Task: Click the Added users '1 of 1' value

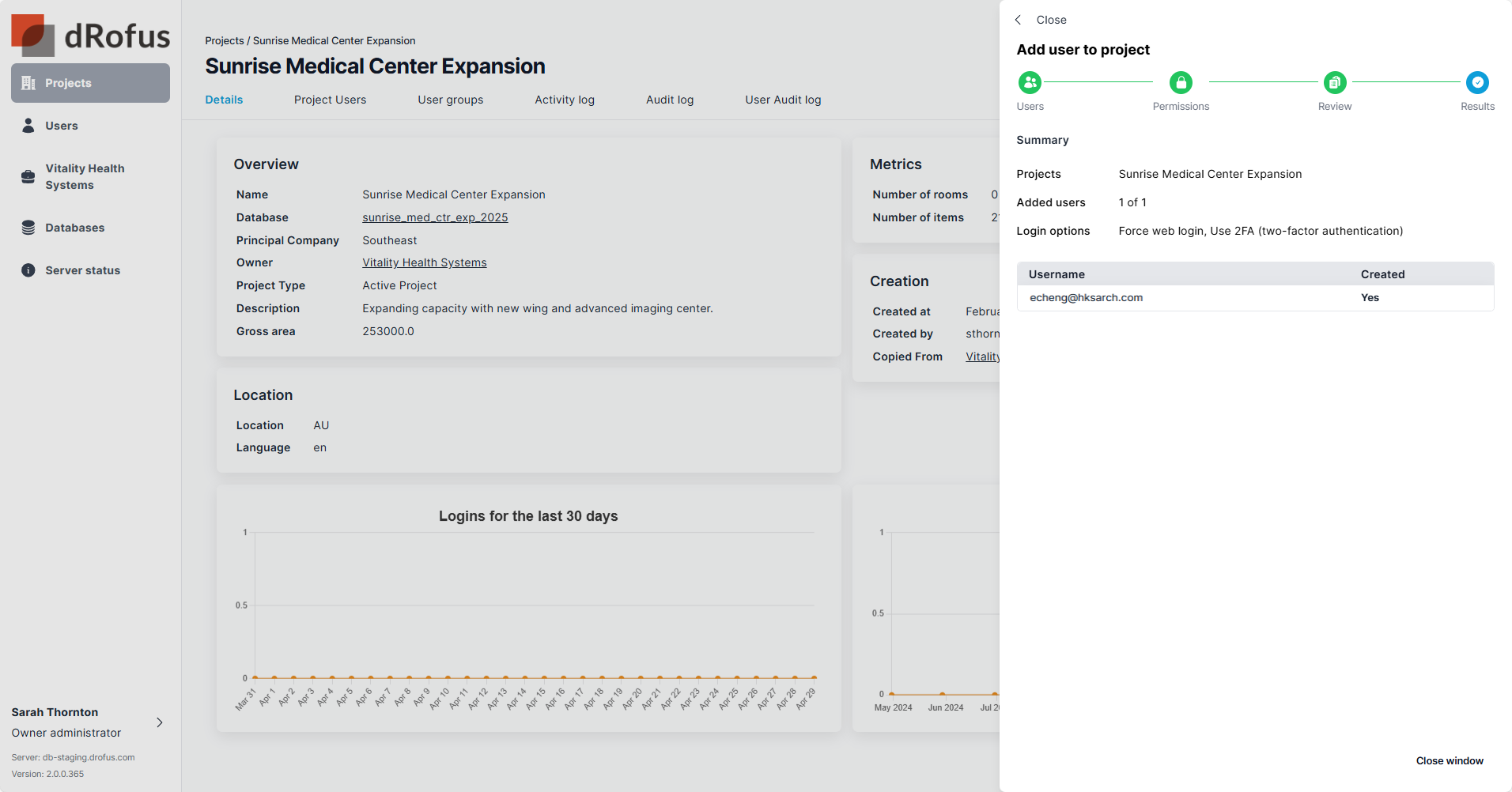Action: point(1132,202)
